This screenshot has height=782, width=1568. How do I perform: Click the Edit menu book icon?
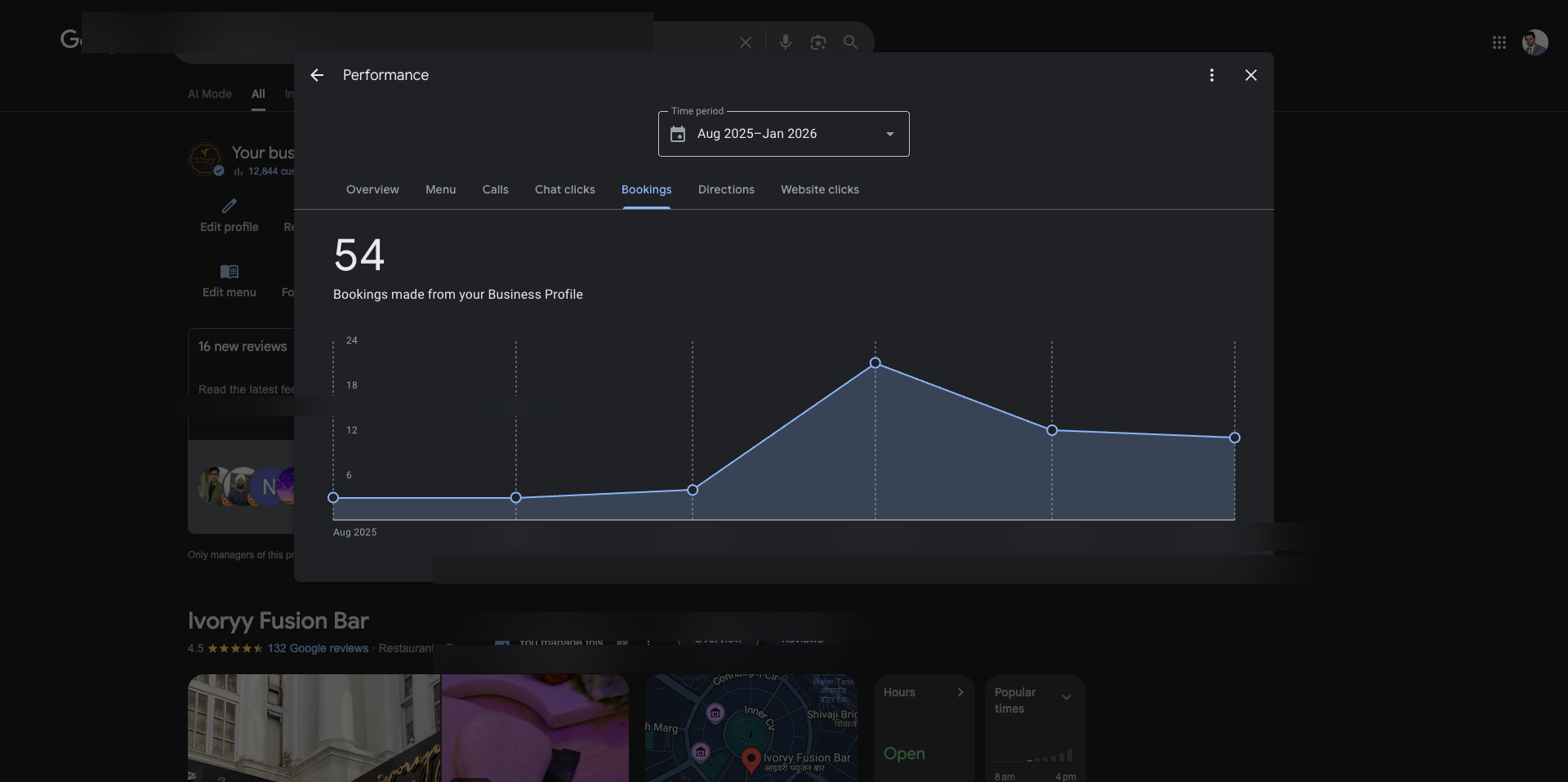(229, 271)
